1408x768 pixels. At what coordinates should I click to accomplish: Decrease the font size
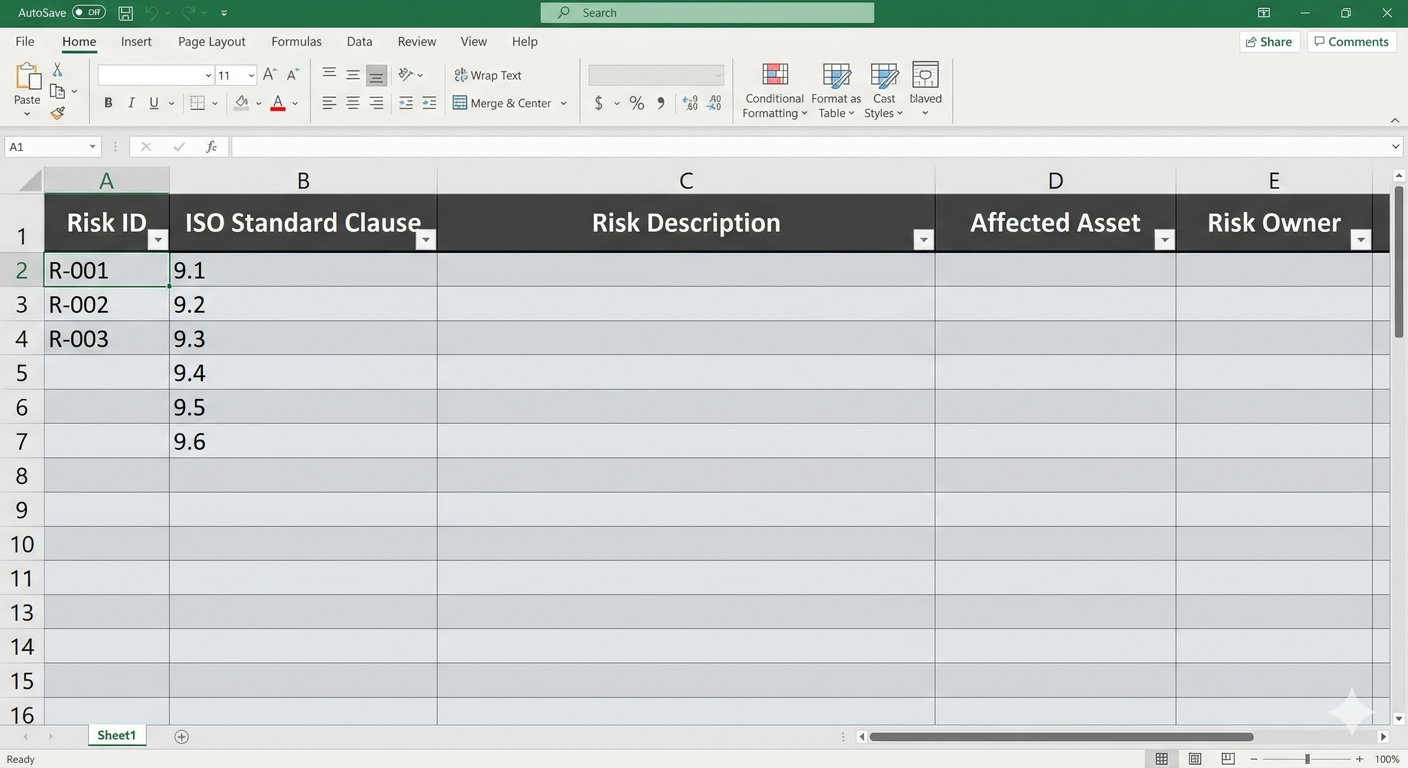293,75
